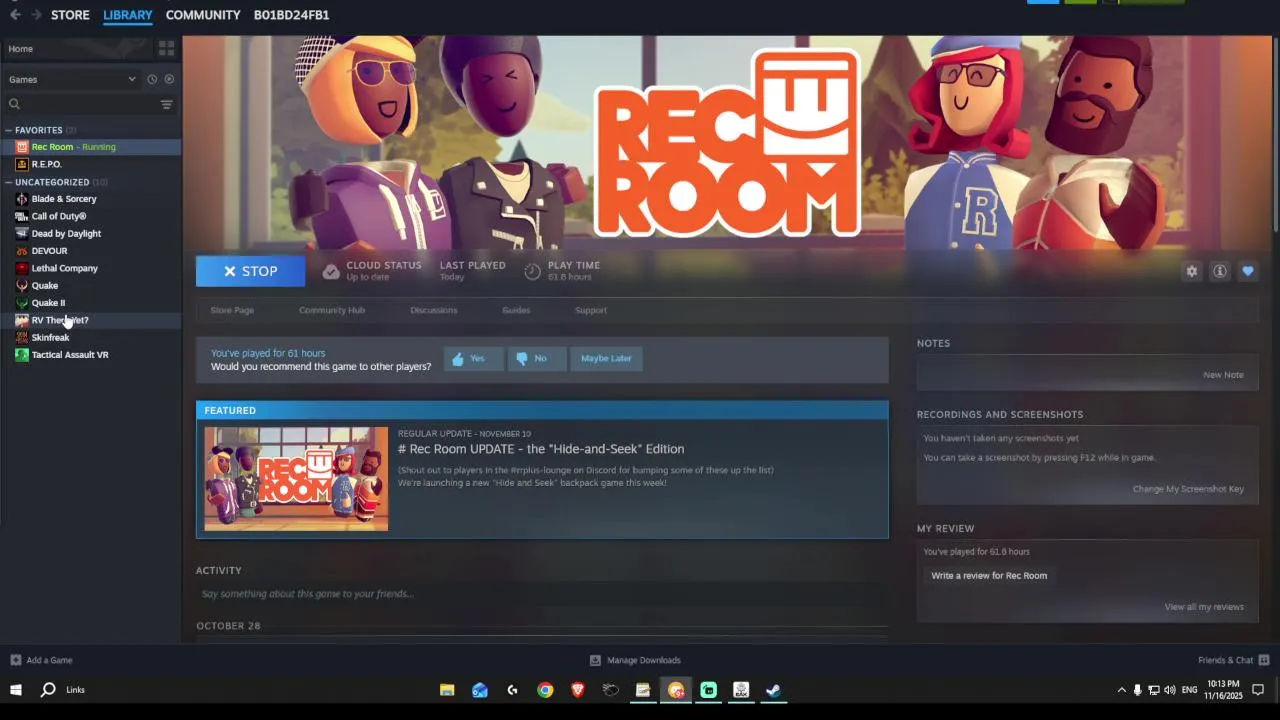Click the taskbar search icon

pyautogui.click(x=48, y=690)
